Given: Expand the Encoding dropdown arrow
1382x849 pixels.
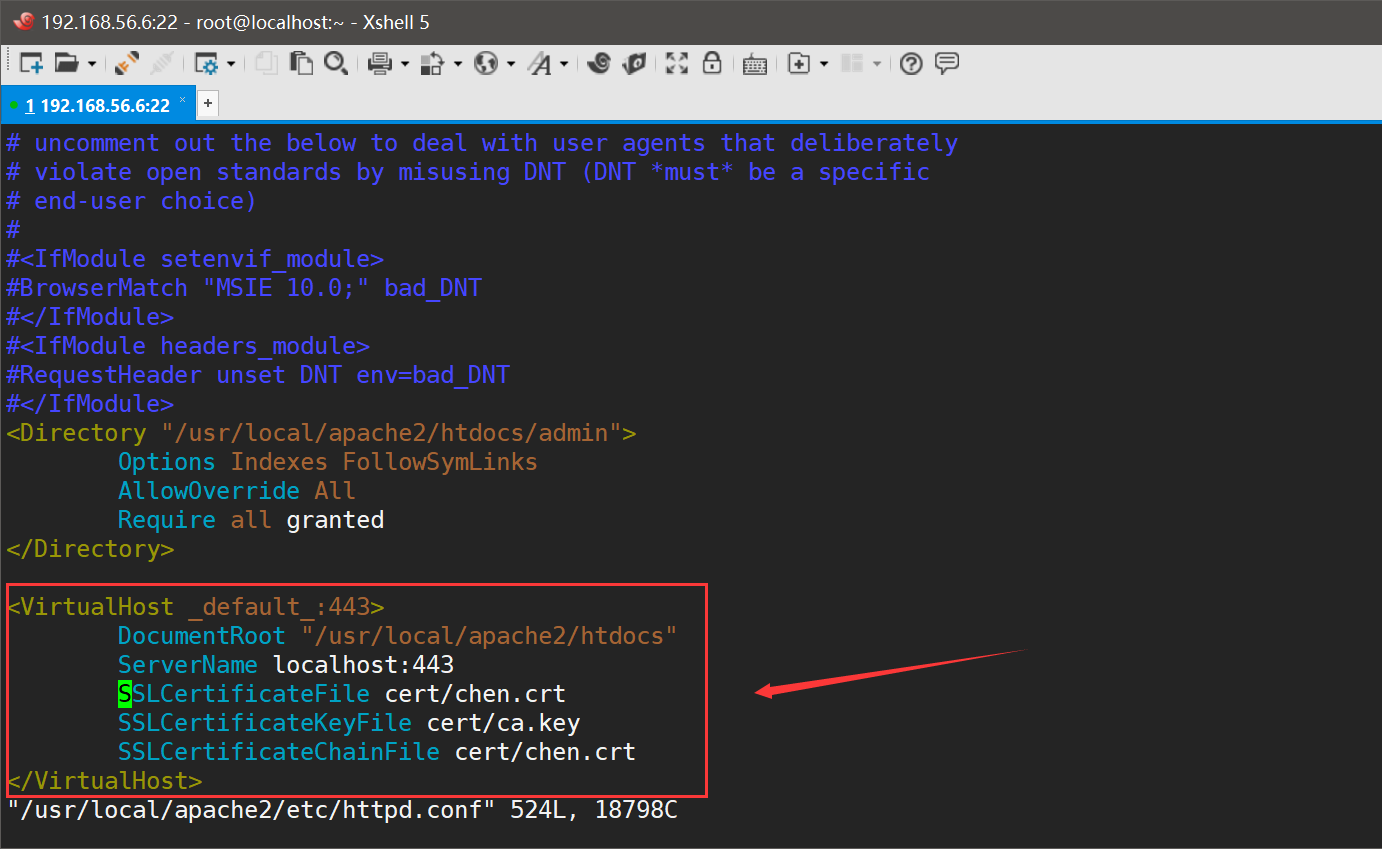Looking at the screenshot, I should (x=511, y=64).
